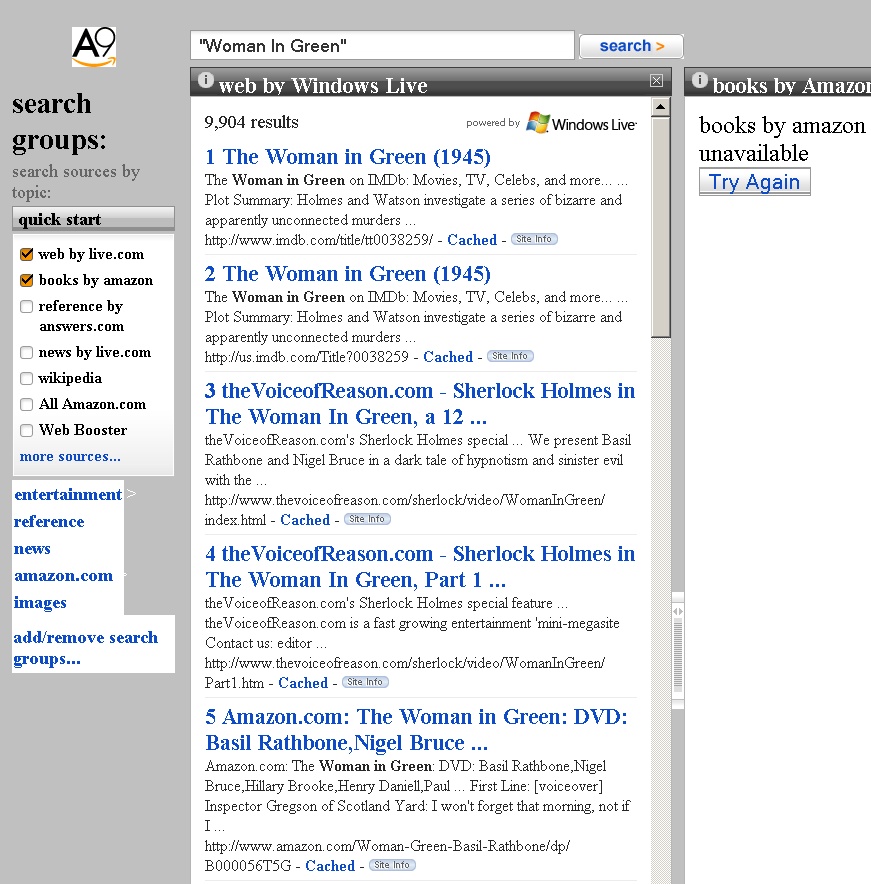Enable news by live.com source
This screenshot has height=884, width=871.
pyautogui.click(x=26, y=352)
